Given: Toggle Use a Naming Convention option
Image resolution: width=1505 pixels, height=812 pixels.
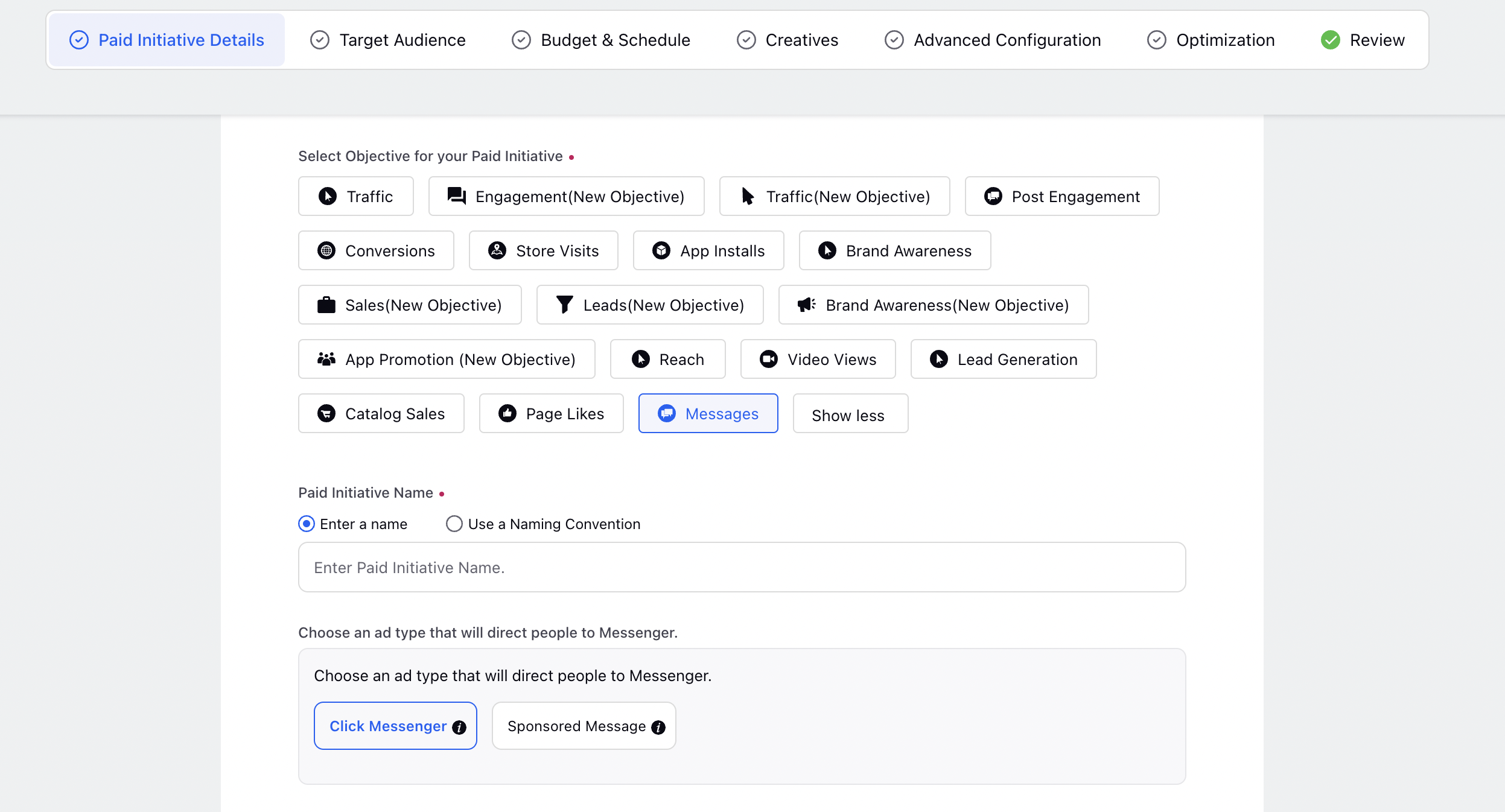Looking at the screenshot, I should (x=454, y=523).
